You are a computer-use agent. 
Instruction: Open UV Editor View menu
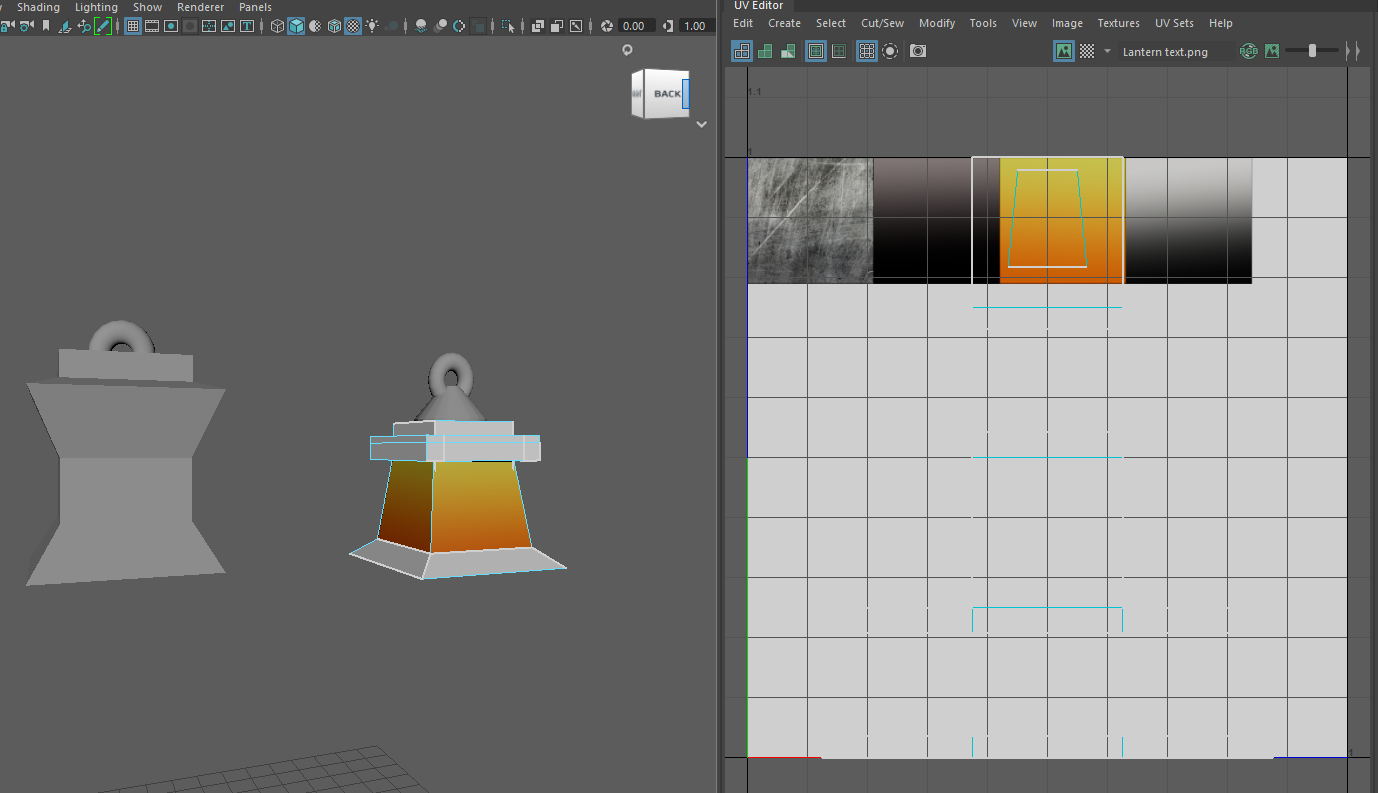pos(1024,23)
